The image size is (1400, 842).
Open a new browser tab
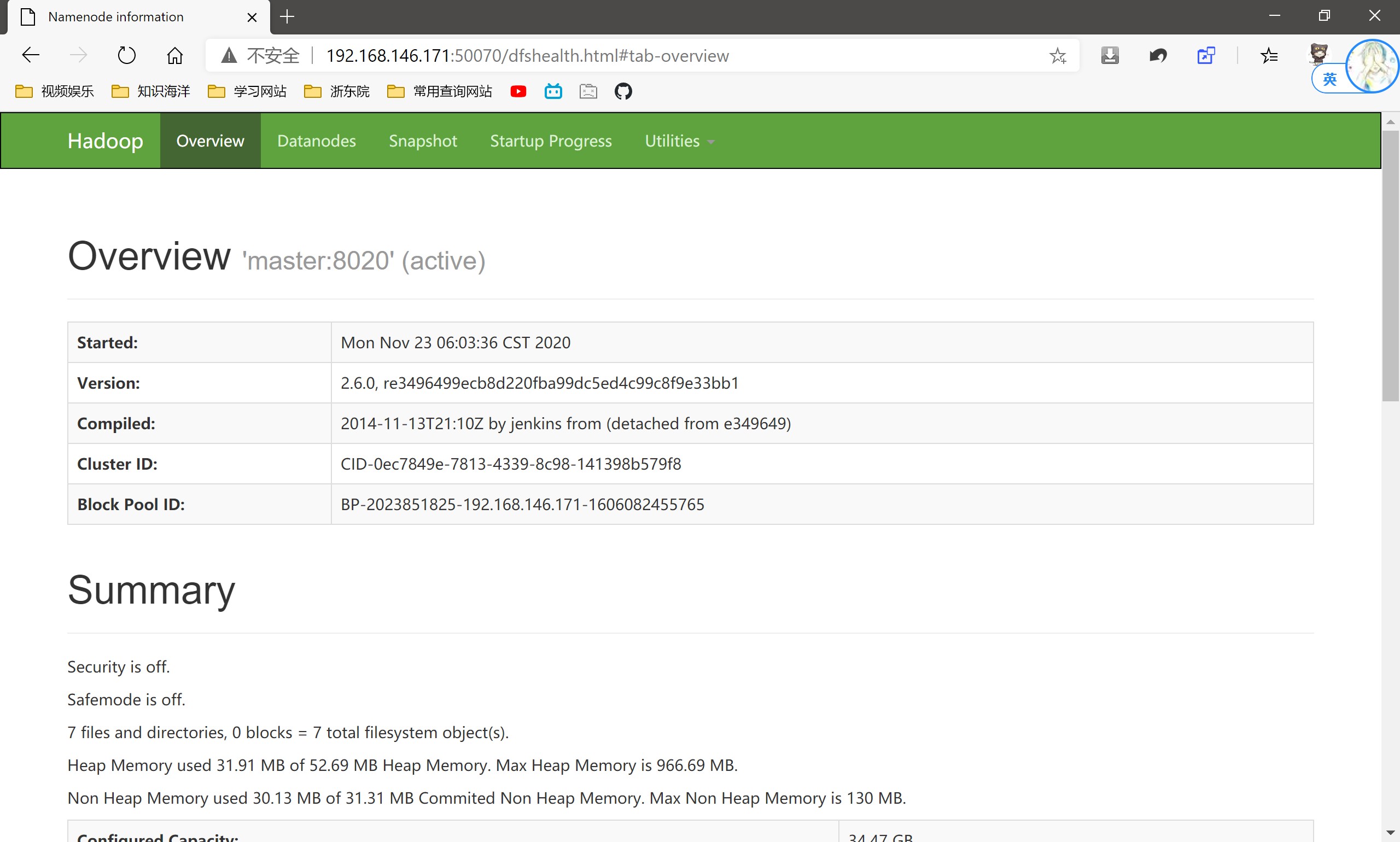click(x=287, y=17)
